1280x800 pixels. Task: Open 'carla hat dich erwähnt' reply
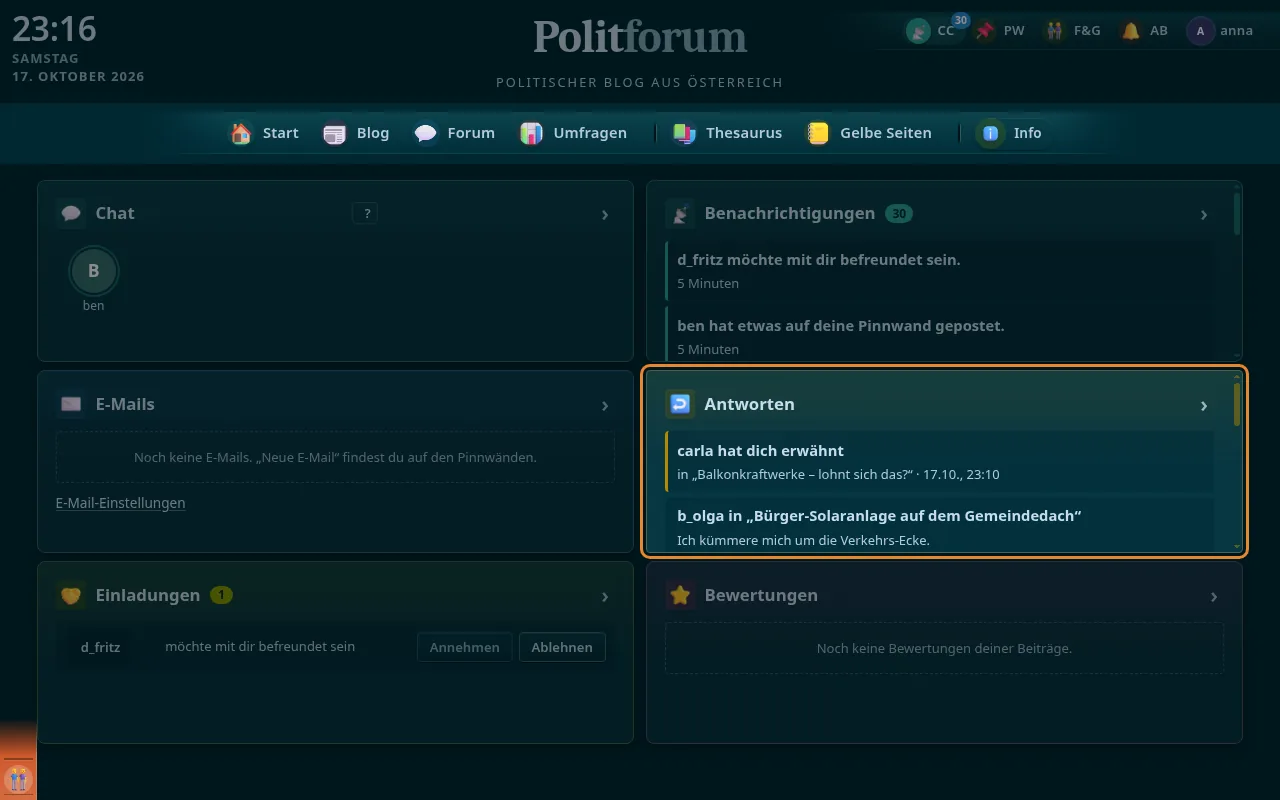tap(939, 462)
